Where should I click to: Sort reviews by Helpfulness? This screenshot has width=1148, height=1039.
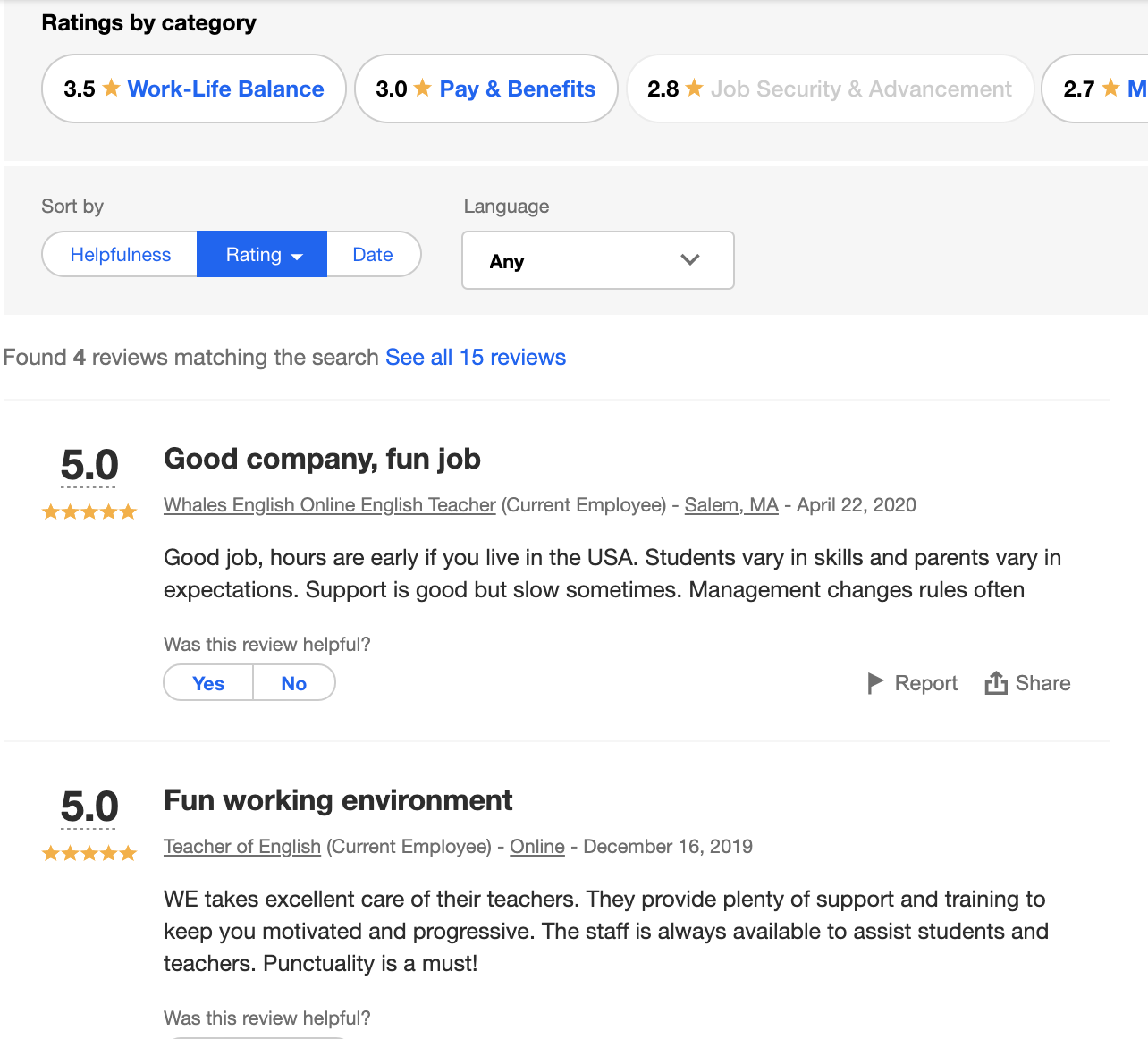120,255
